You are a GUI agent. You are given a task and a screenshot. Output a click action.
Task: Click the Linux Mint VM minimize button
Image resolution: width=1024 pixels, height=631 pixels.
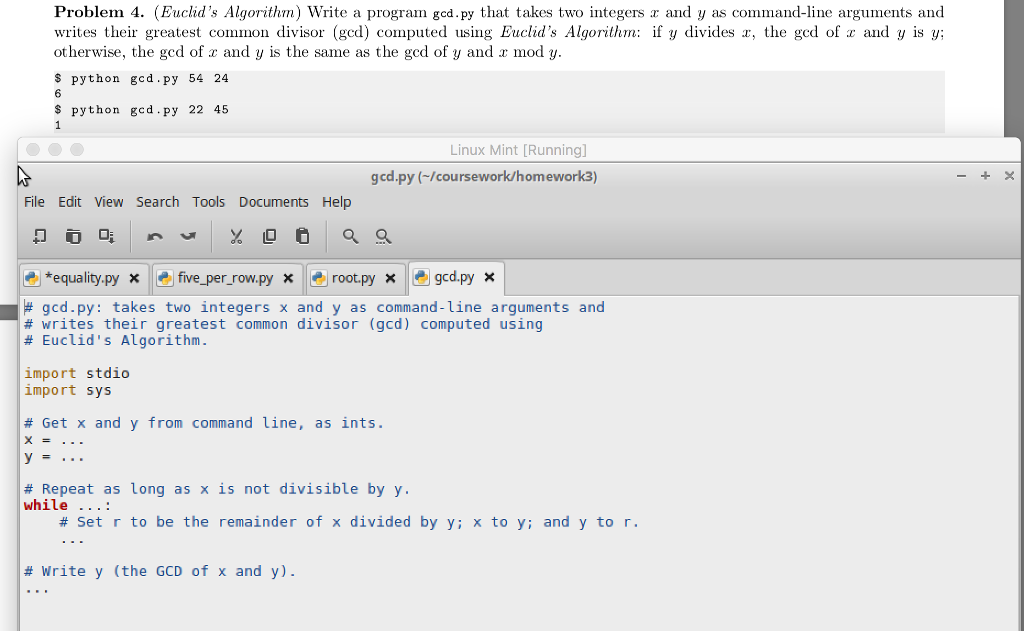point(55,150)
